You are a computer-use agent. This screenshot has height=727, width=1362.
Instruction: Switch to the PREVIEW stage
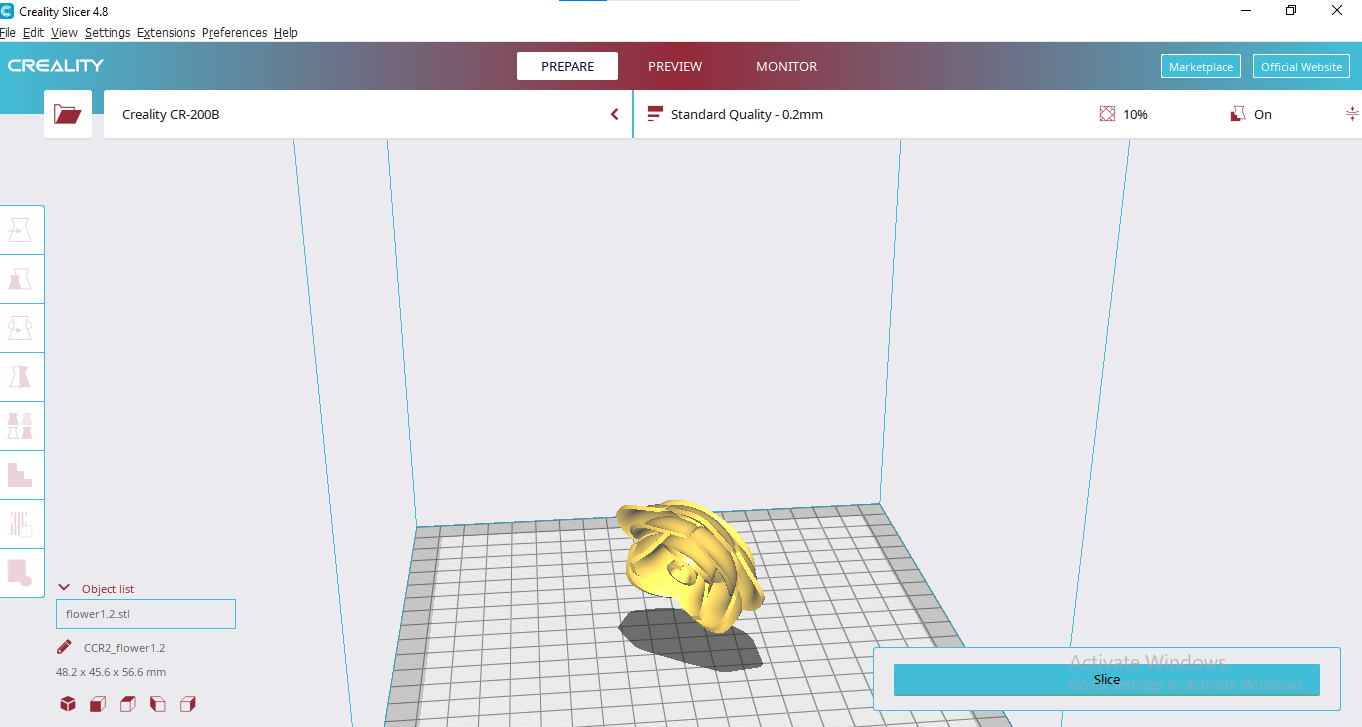675,66
